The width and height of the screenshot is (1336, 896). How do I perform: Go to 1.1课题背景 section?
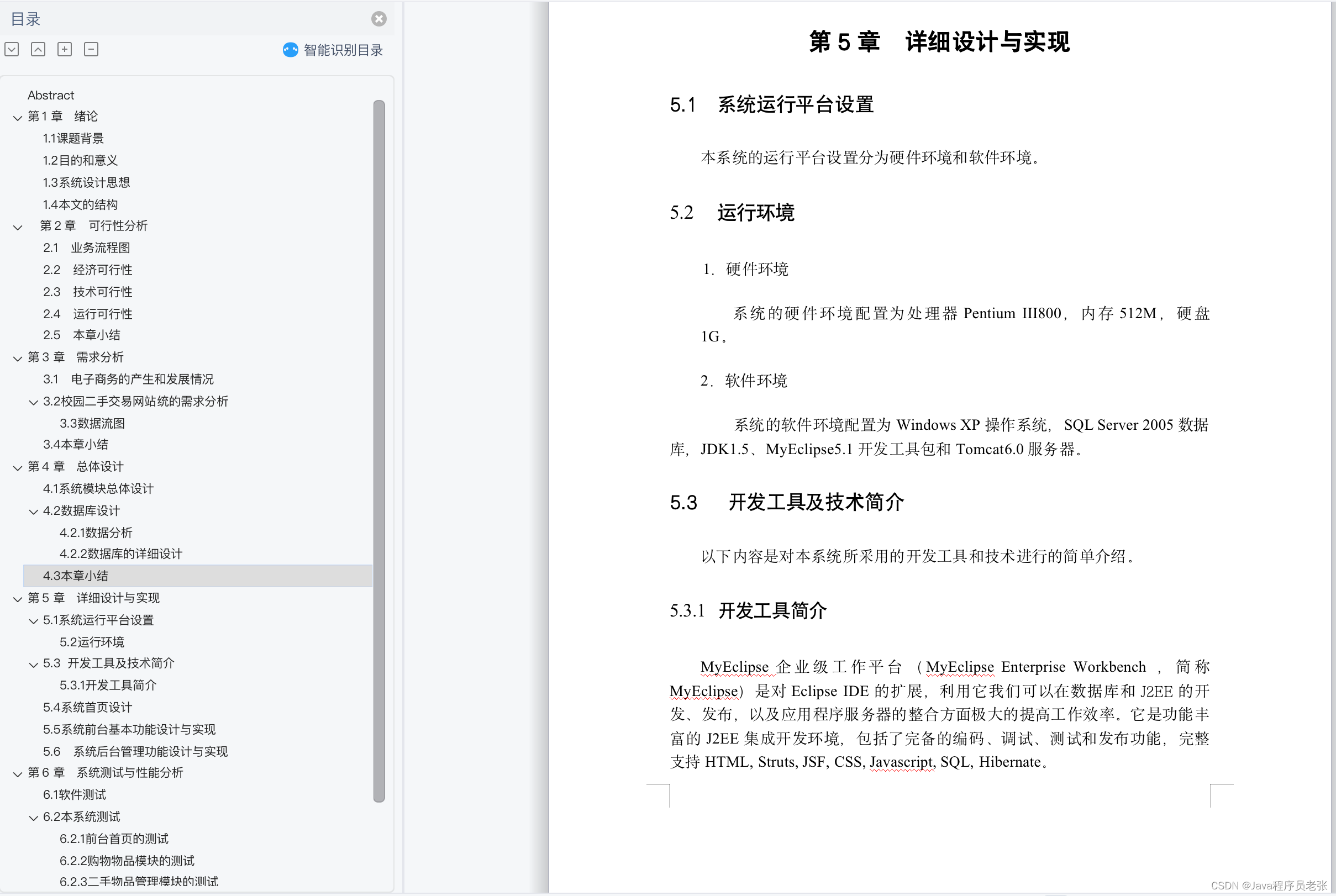(x=73, y=138)
